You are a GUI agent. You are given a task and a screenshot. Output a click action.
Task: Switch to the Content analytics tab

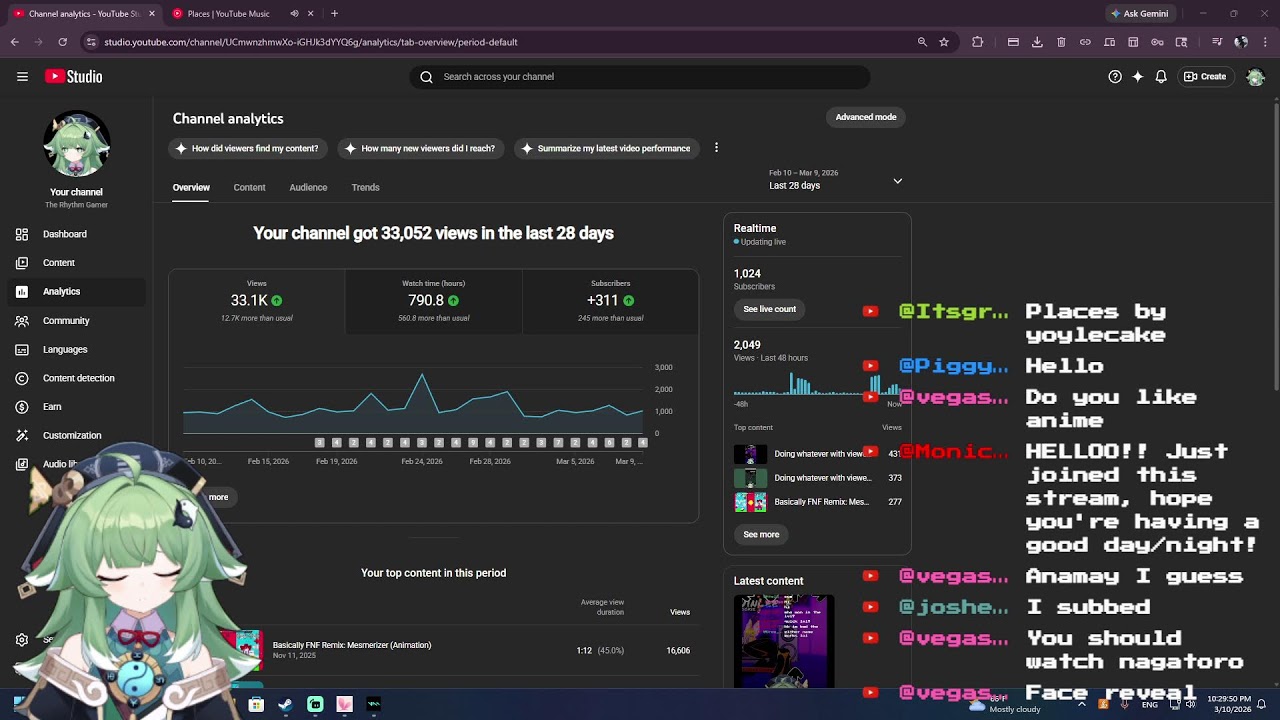(x=249, y=187)
